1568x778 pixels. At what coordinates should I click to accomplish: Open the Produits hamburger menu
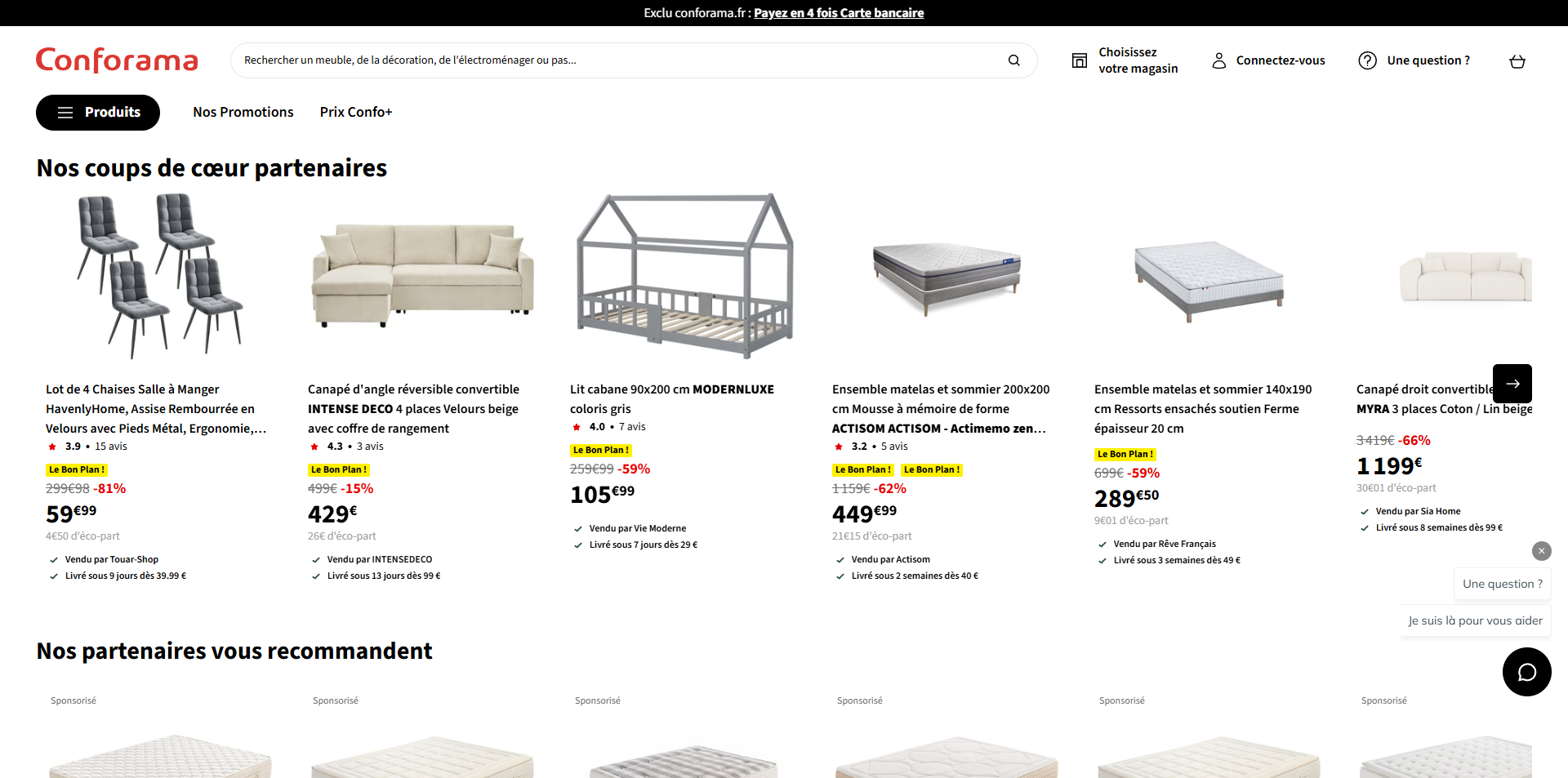(98, 113)
